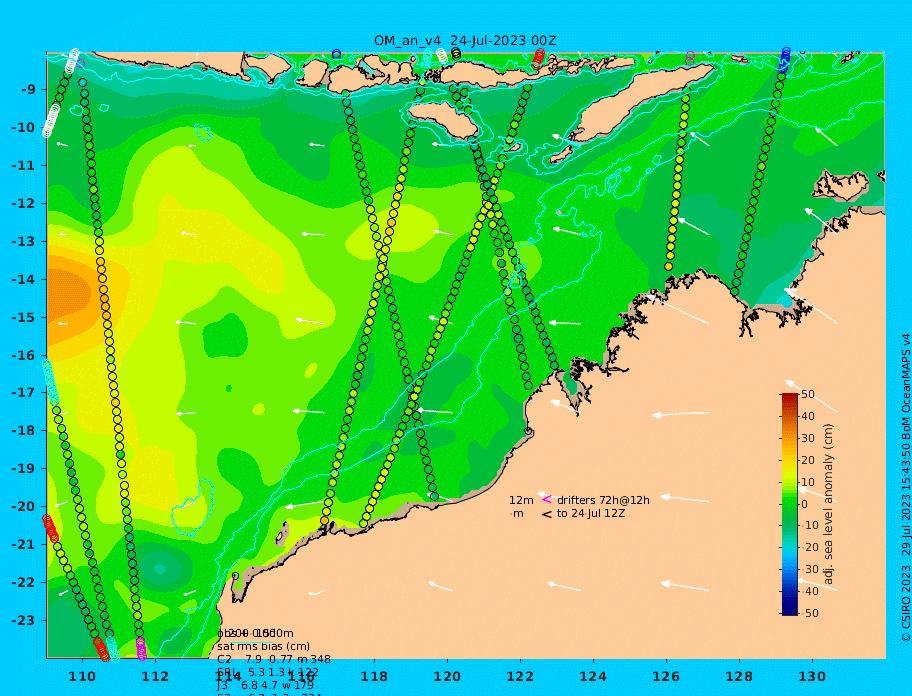Screen dimensions: 912x696
Task: Click the '12m' legend label
Action: [x=521, y=500]
